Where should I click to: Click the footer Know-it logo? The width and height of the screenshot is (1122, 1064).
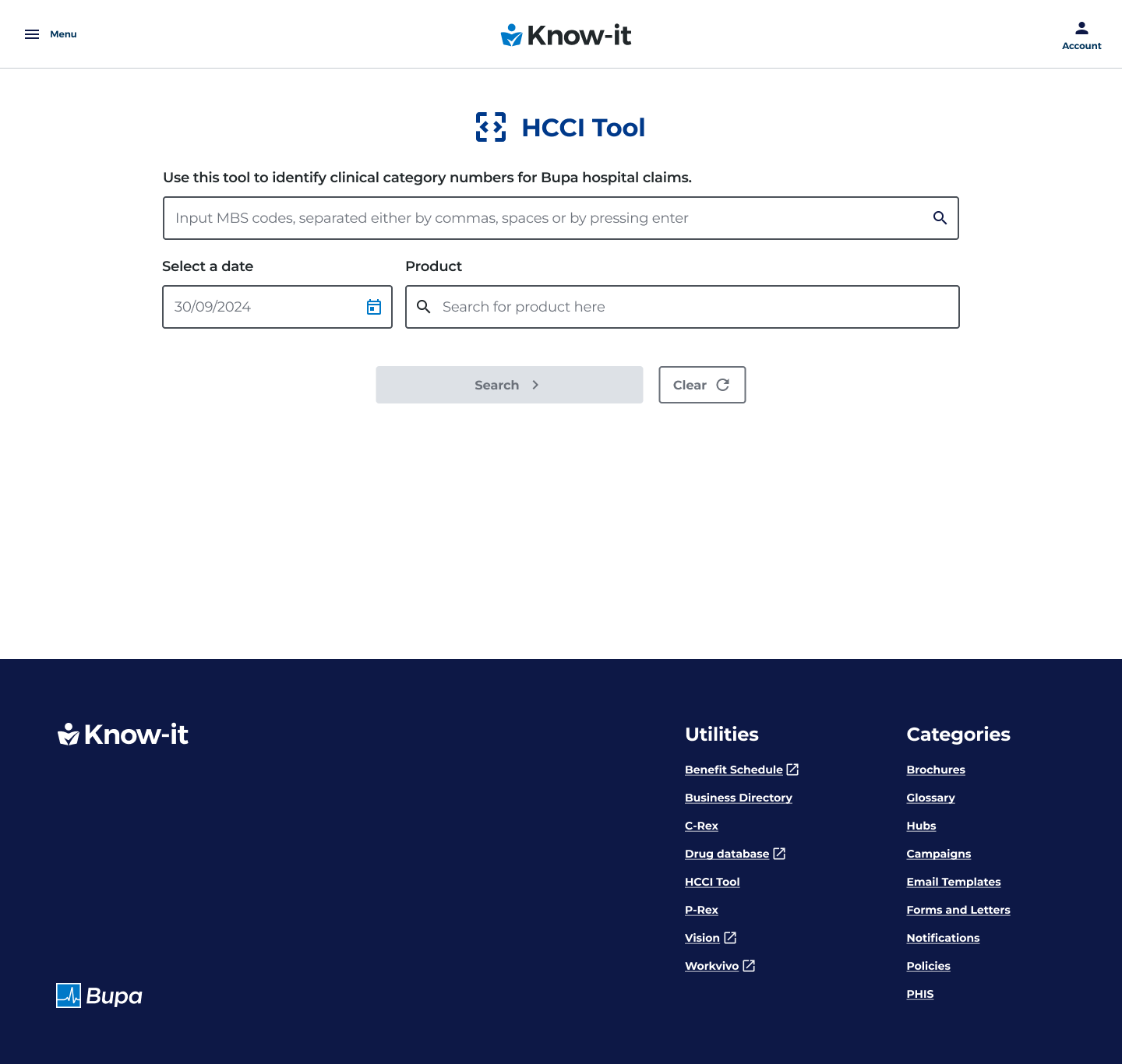pyautogui.click(x=123, y=735)
